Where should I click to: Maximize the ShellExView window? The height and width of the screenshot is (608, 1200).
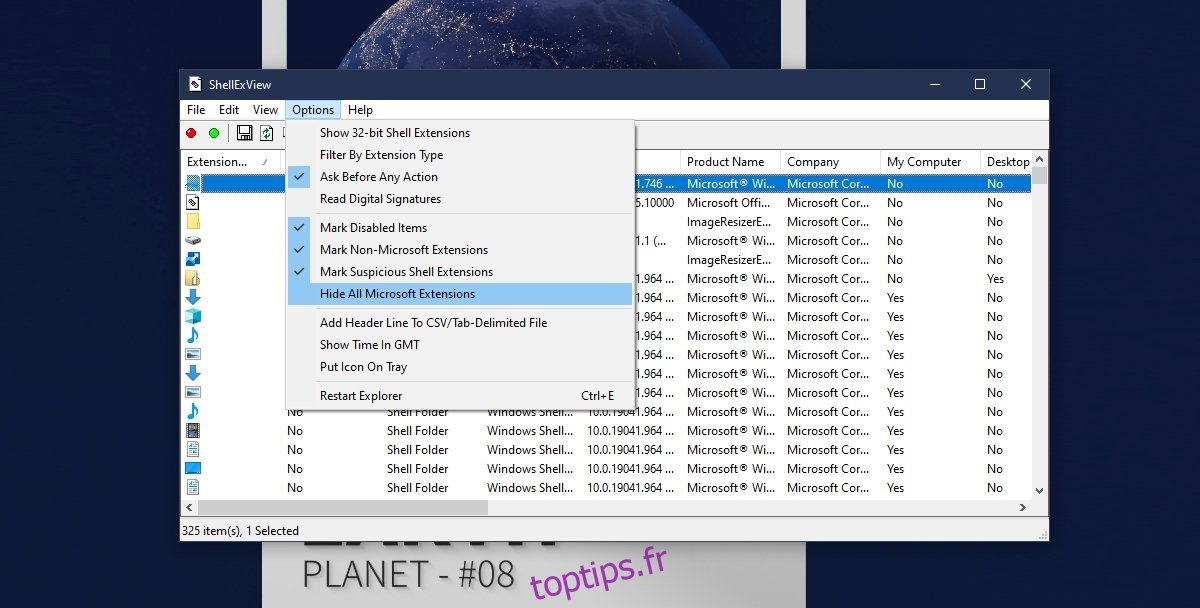click(x=980, y=84)
